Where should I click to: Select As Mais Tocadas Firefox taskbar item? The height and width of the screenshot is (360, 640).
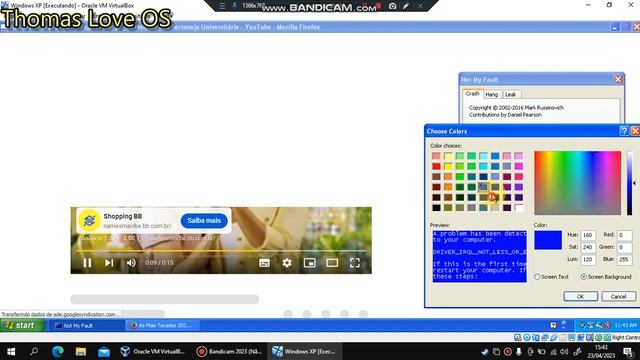162,326
